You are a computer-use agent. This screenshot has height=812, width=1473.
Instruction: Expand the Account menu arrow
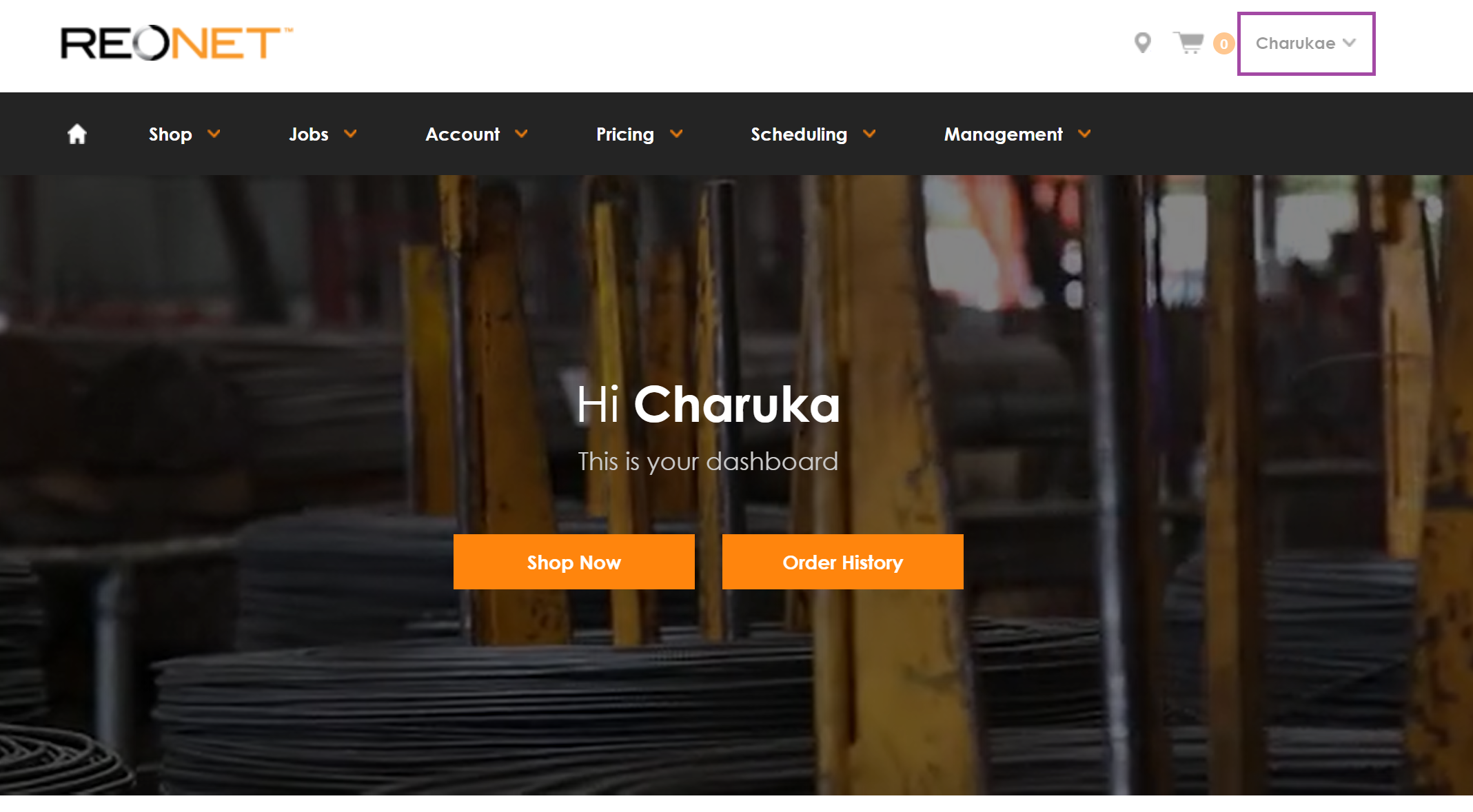521,134
